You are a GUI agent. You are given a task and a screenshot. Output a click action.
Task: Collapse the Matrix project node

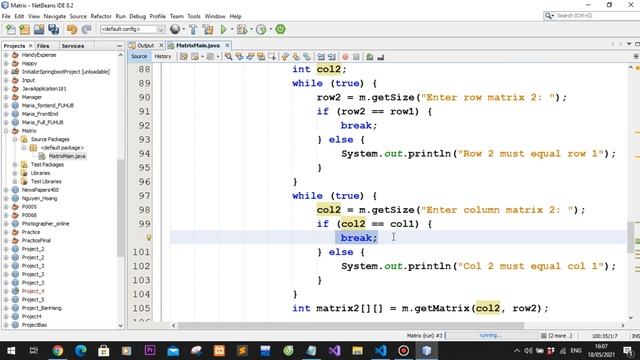(6, 131)
